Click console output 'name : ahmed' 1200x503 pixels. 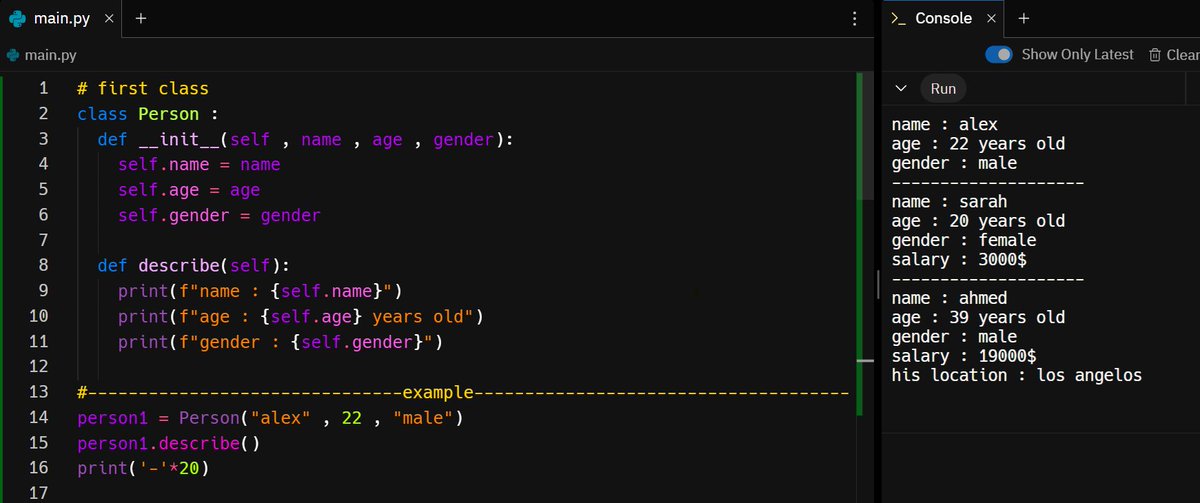[950, 298]
